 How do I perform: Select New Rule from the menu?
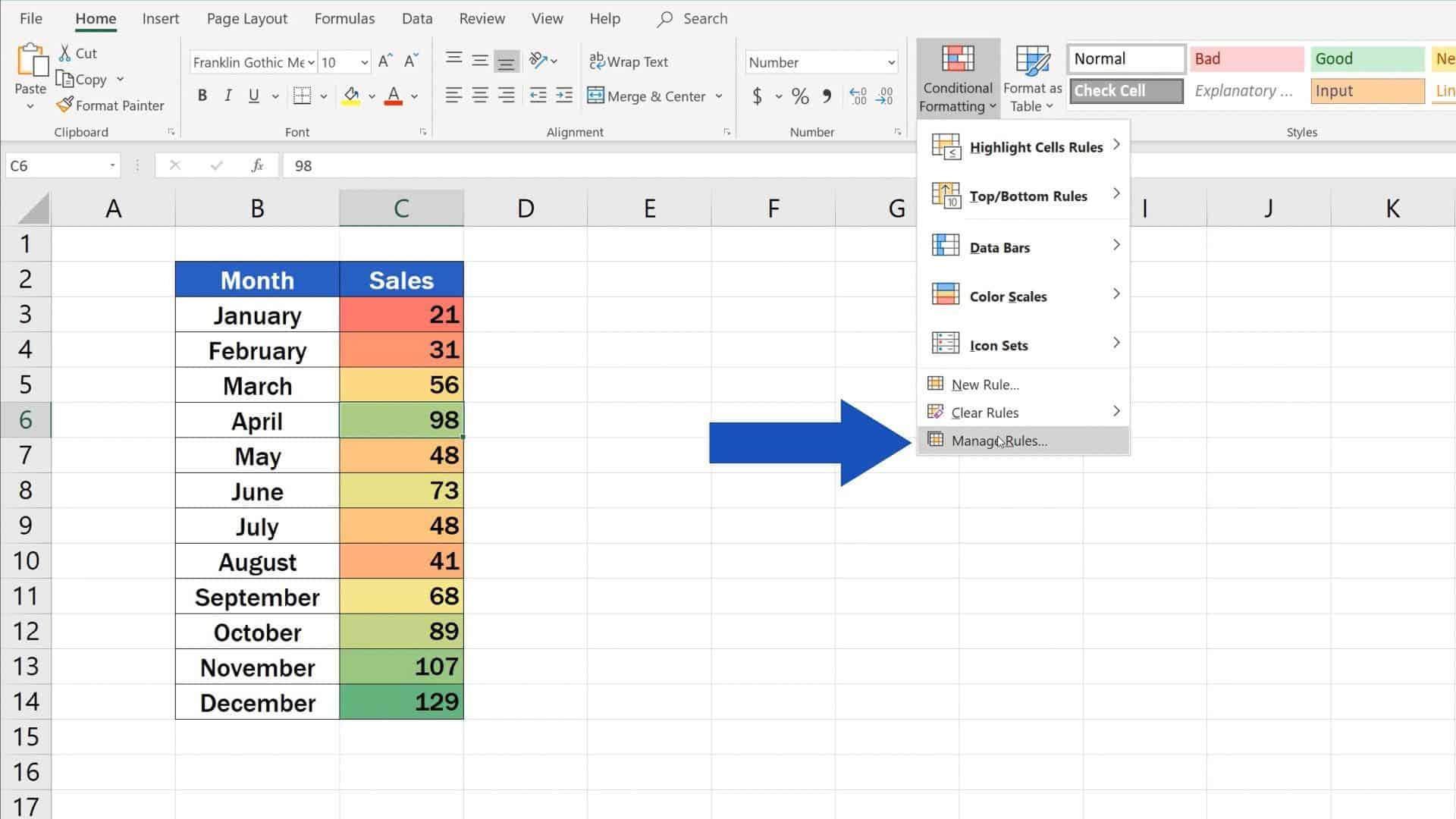pyautogui.click(x=984, y=384)
